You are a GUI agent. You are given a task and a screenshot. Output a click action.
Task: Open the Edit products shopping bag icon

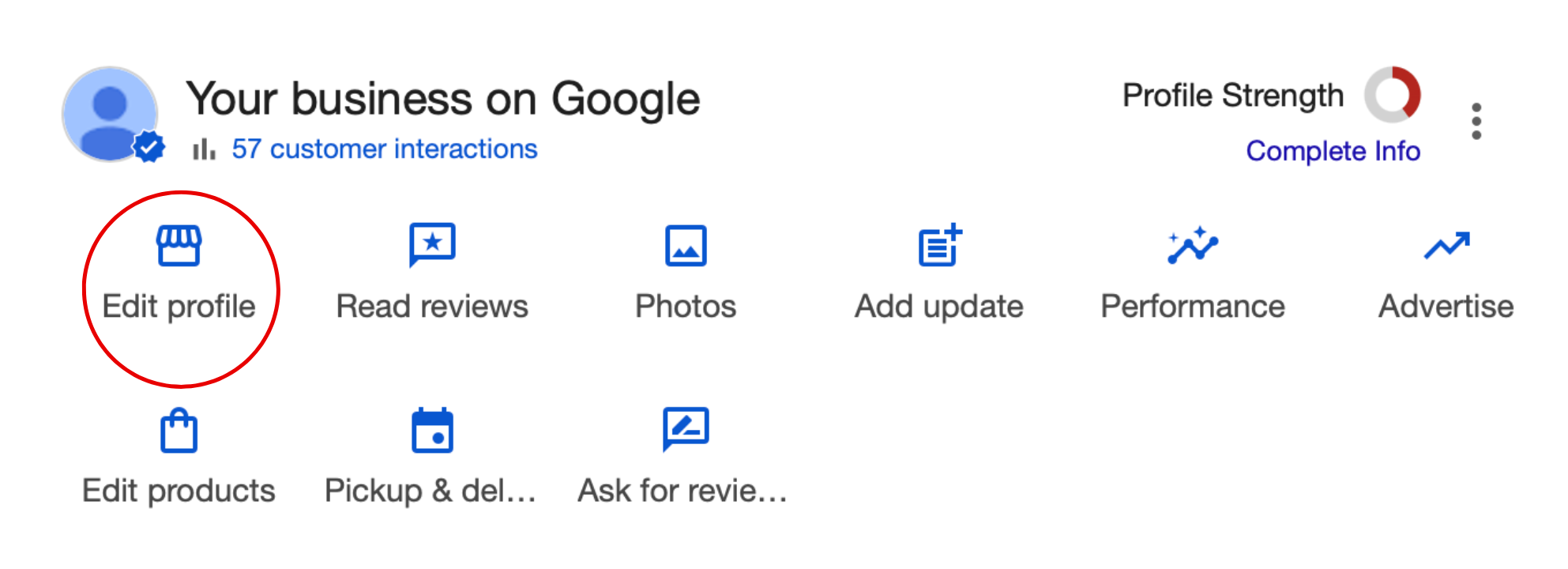pyautogui.click(x=179, y=430)
